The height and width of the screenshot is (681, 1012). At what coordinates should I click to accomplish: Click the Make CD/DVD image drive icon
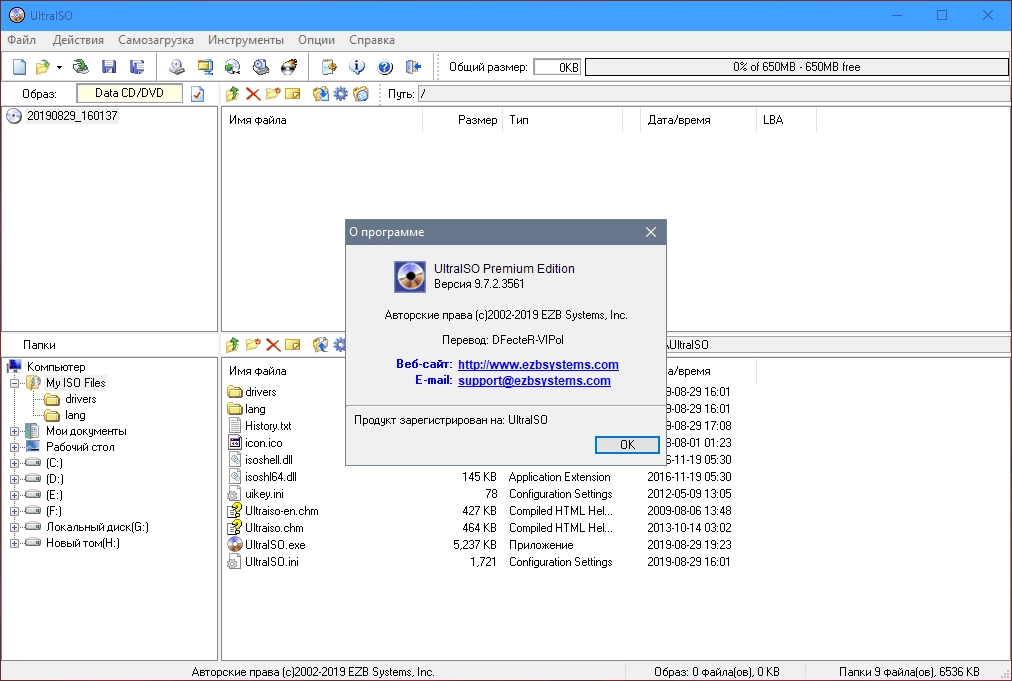(177, 66)
